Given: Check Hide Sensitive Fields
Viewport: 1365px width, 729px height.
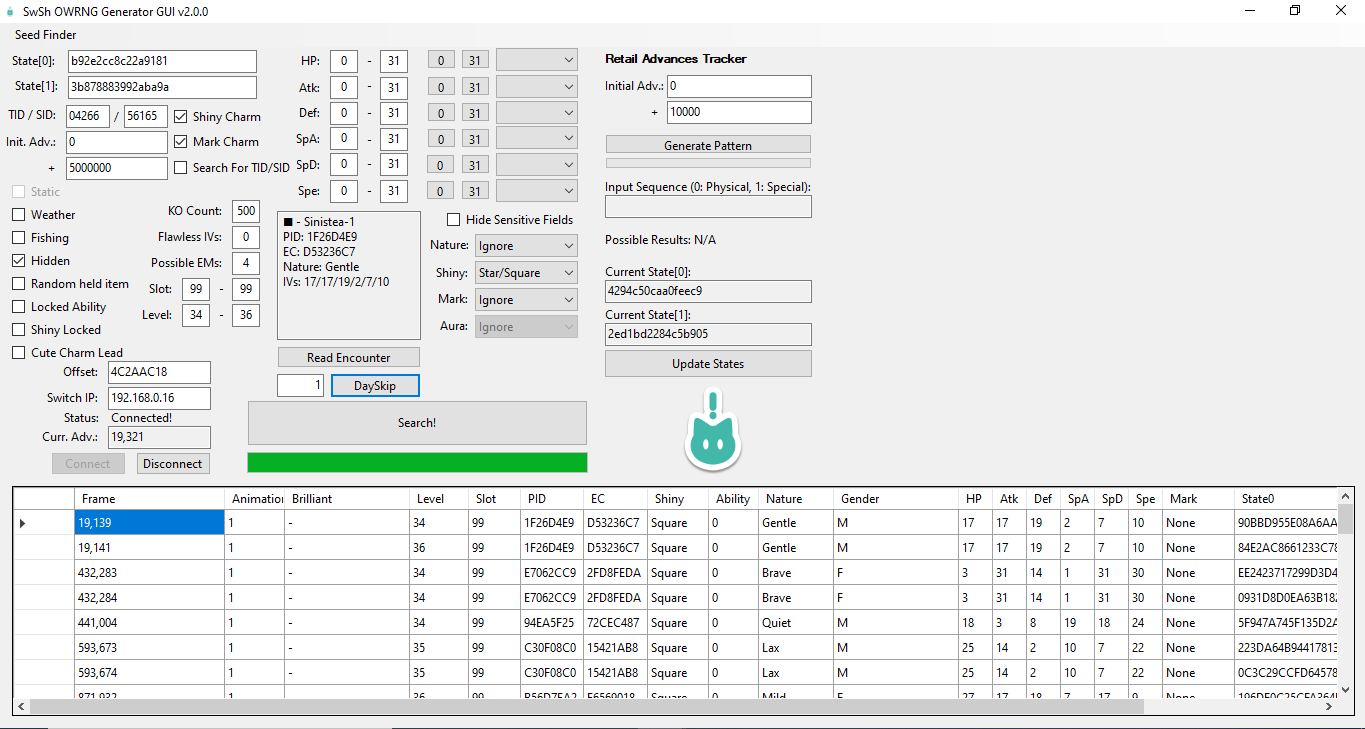Looking at the screenshot, I should pyautogui.click(x=454, y=220).
